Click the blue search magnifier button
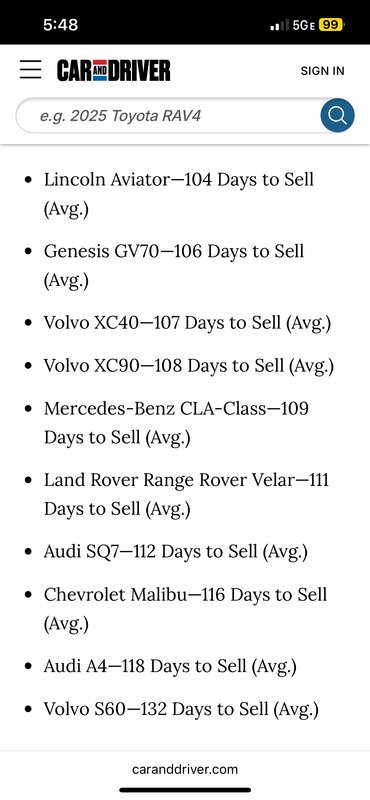This screenshot has height=800, width=370. tap(337, 115)
